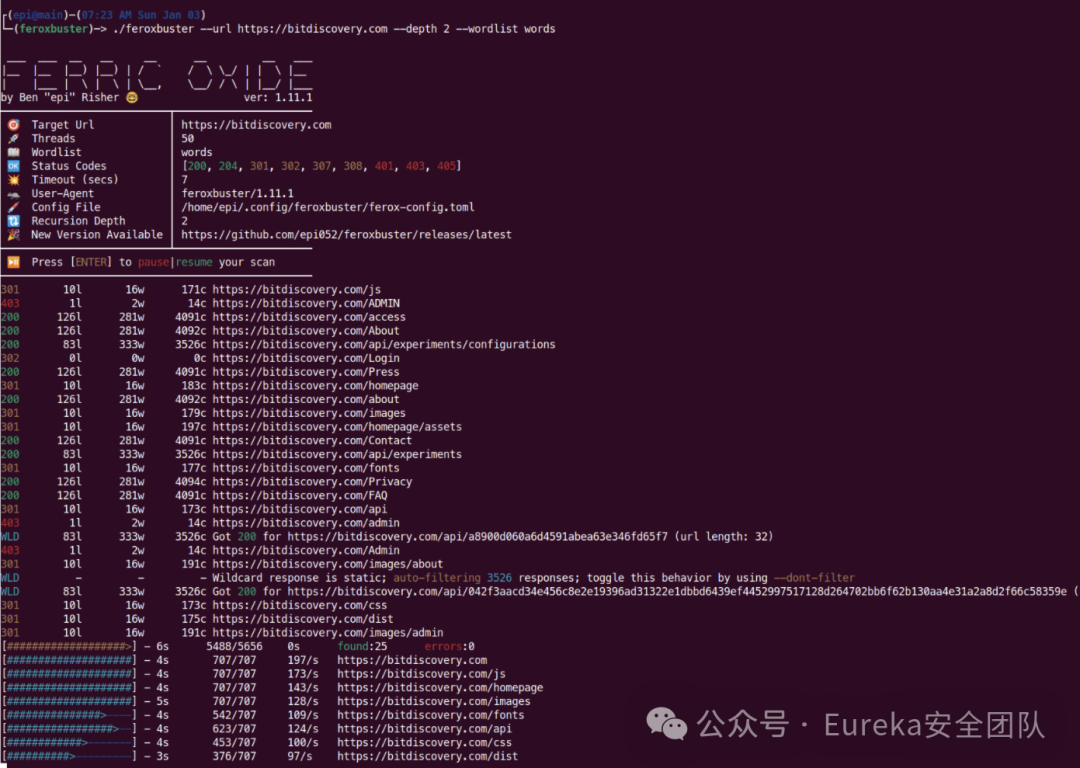Click the progress bar for bitdiscovery.com/fonts scan

pyautogui.click(x=70, y=715)
